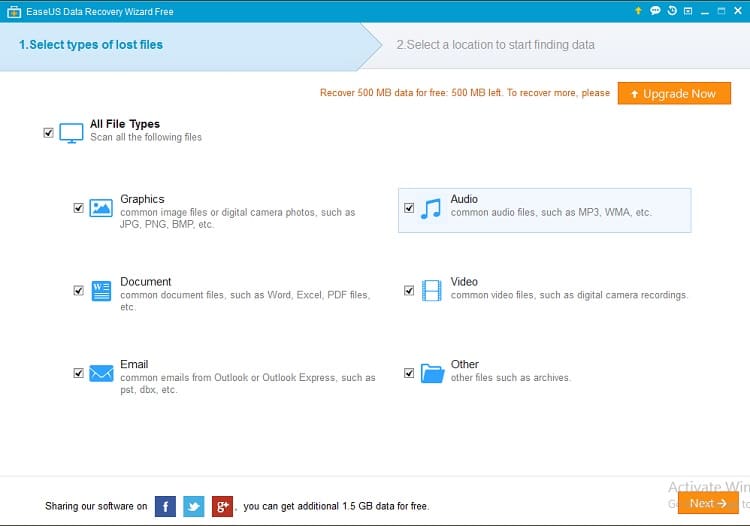Click the upgrade arrow icon in title bar
The height and width of the screenshot is (526, 750).
point(638,11)
